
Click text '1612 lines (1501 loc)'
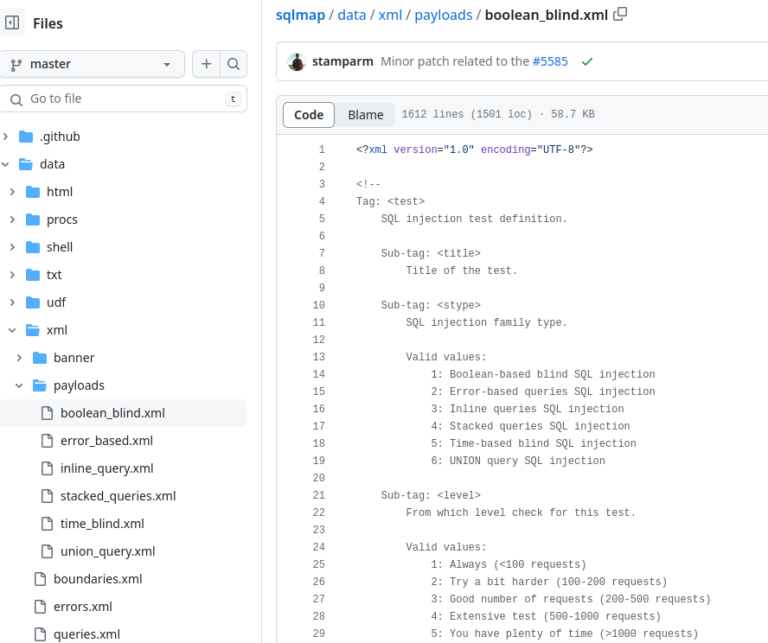click(467, 114)
